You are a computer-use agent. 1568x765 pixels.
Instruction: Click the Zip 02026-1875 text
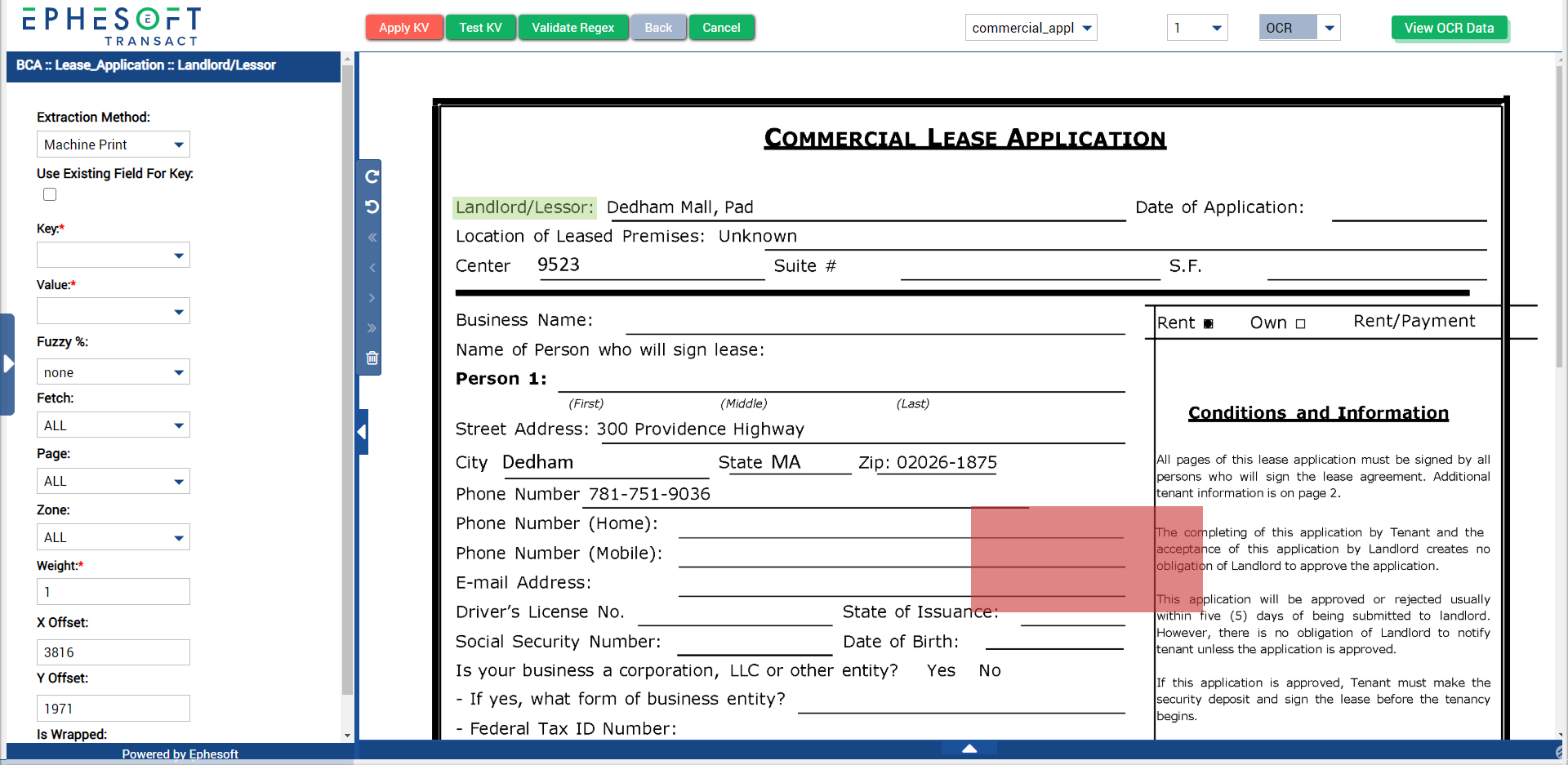[x=928, y=463]
